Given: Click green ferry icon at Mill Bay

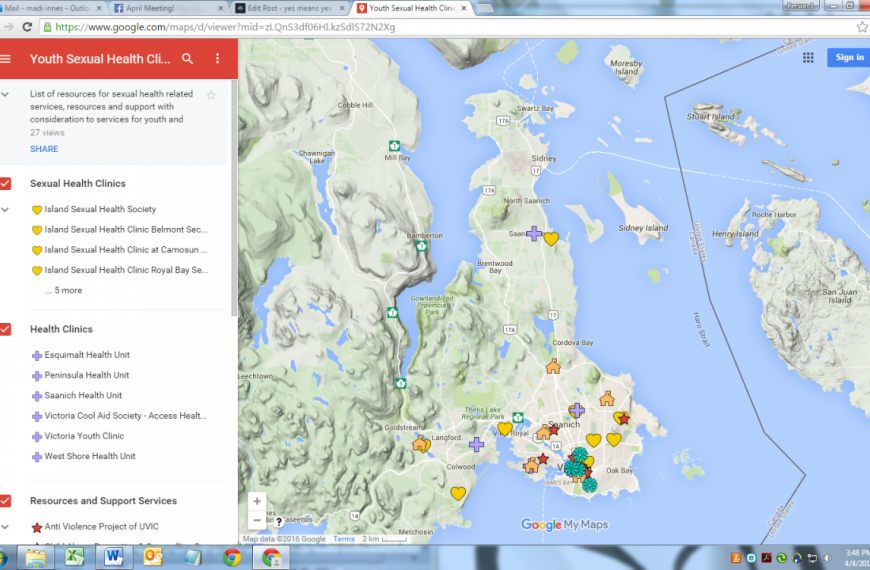Looking at the screenshot, I should tap(394, 146).
